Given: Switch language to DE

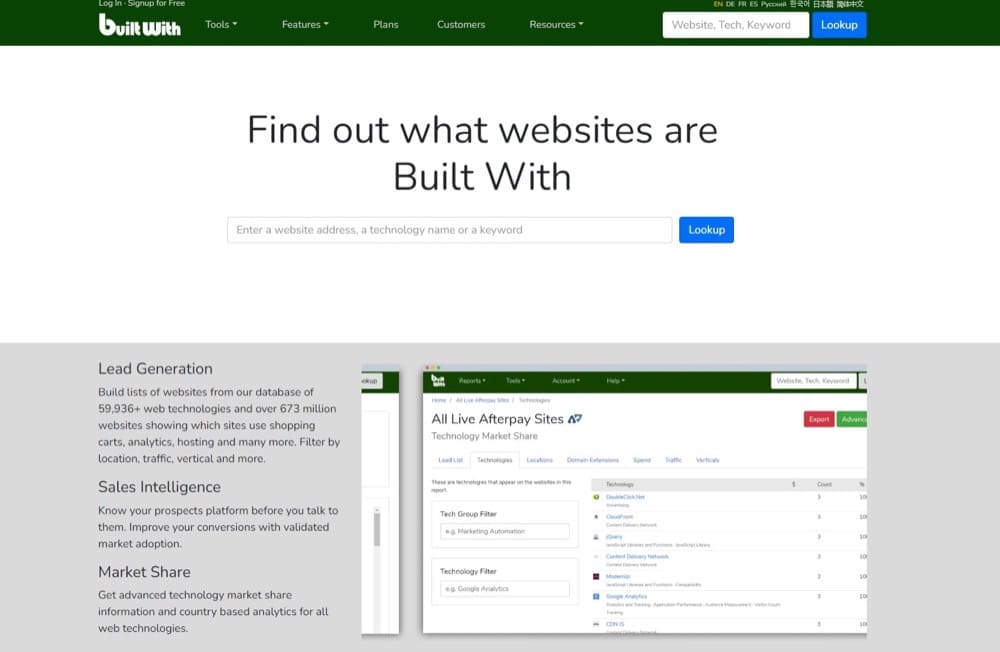Looking at the screenshot, I should pyautogui.click(x=730, y=4).
